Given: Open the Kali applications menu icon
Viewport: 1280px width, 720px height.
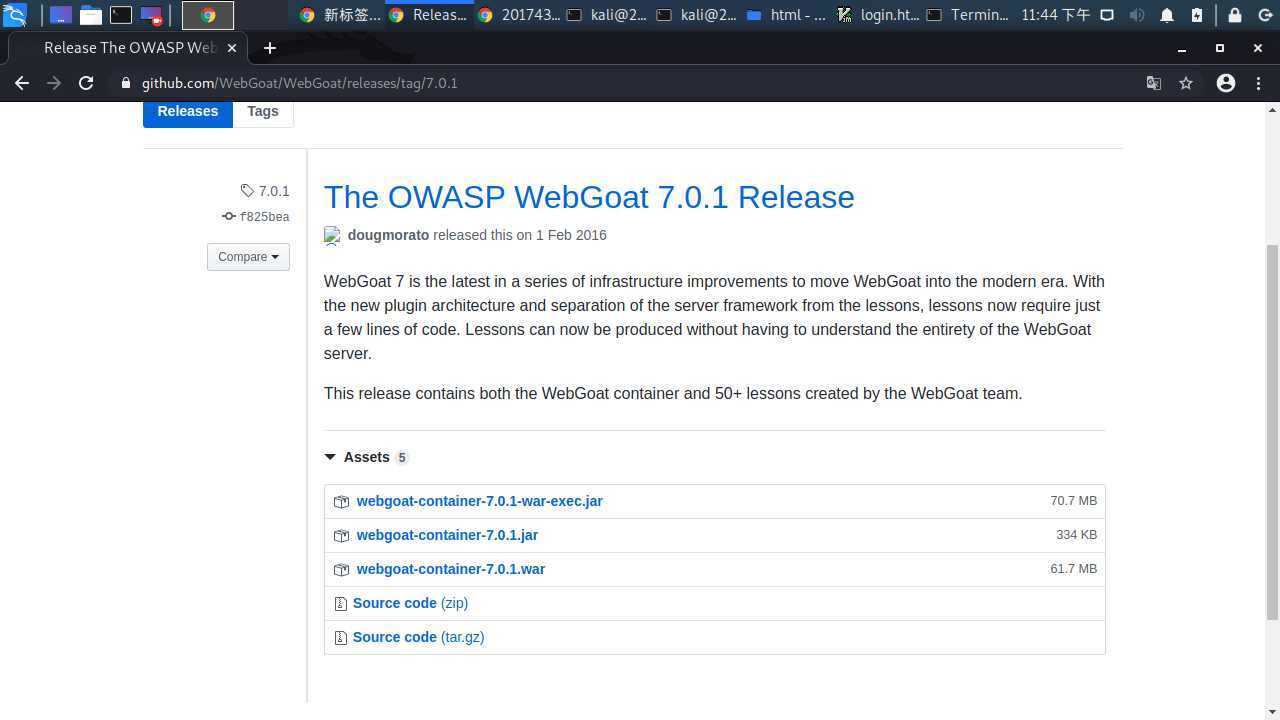Looking at the screenshot, I should tap(14, 15).
